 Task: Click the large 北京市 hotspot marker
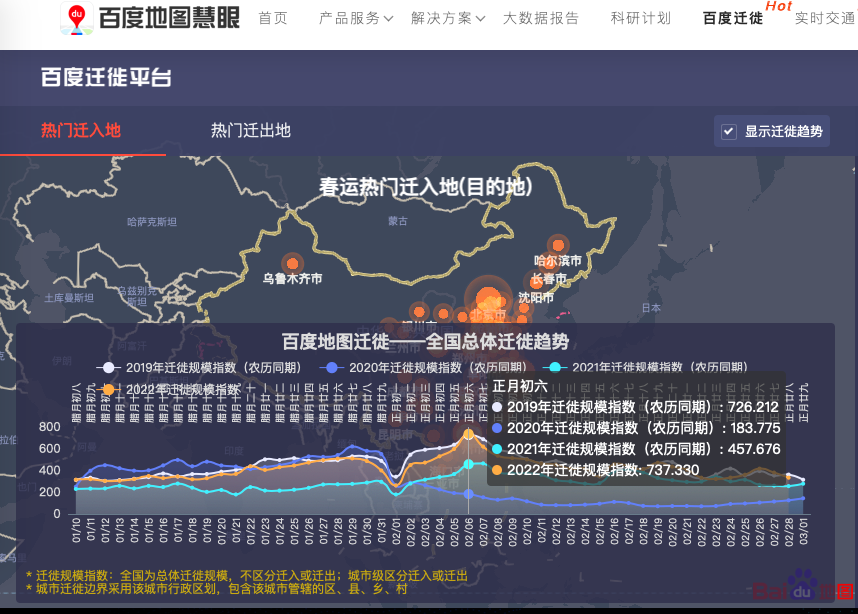point(487,300)
